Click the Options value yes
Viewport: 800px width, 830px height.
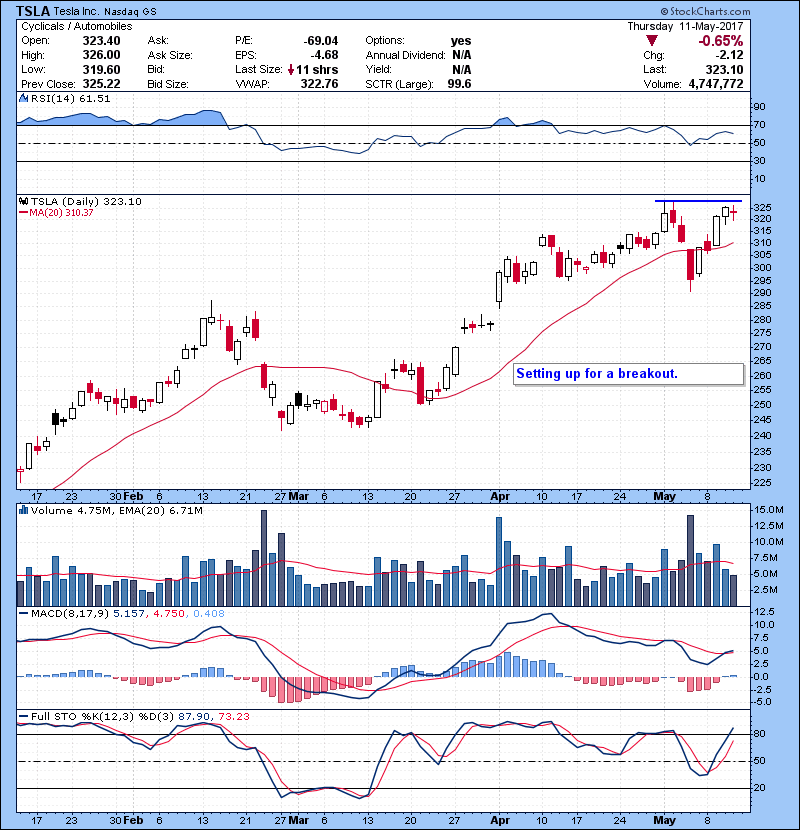tap(461, 41)
